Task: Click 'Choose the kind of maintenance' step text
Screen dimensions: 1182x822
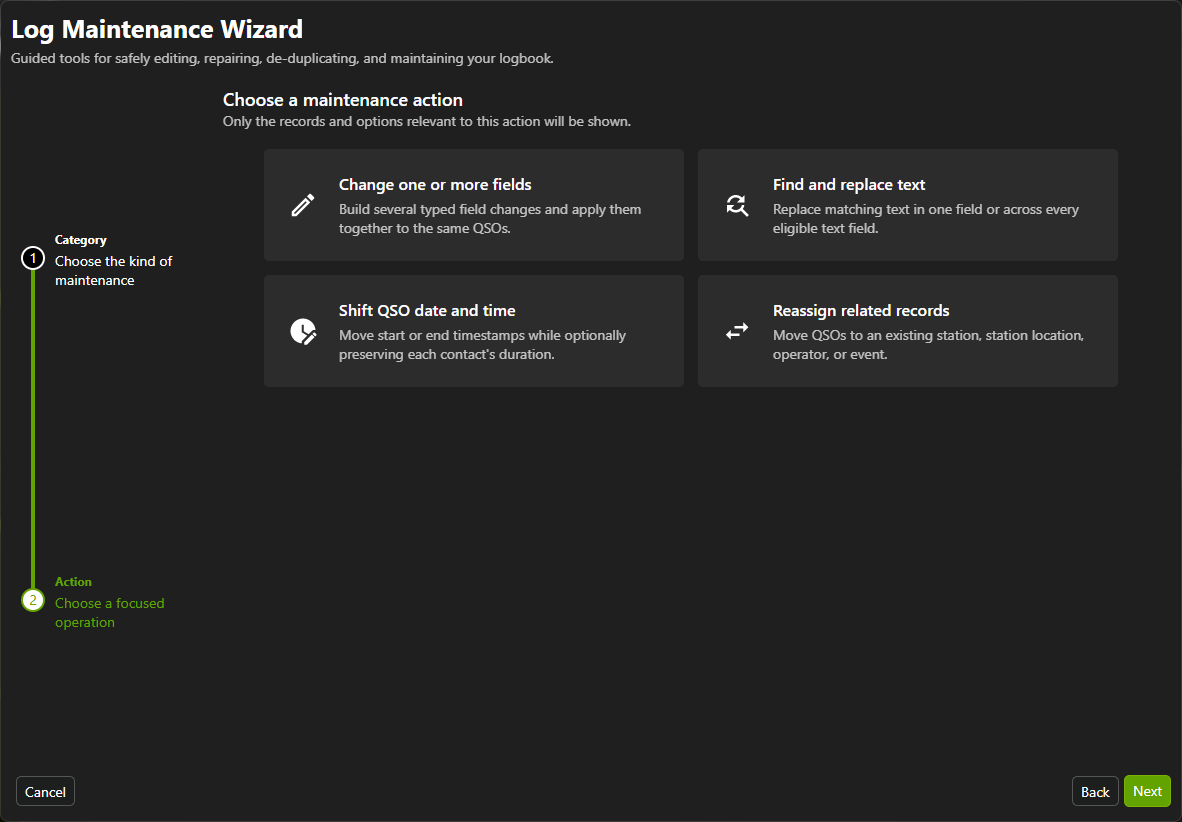Action: coord(114,271)
